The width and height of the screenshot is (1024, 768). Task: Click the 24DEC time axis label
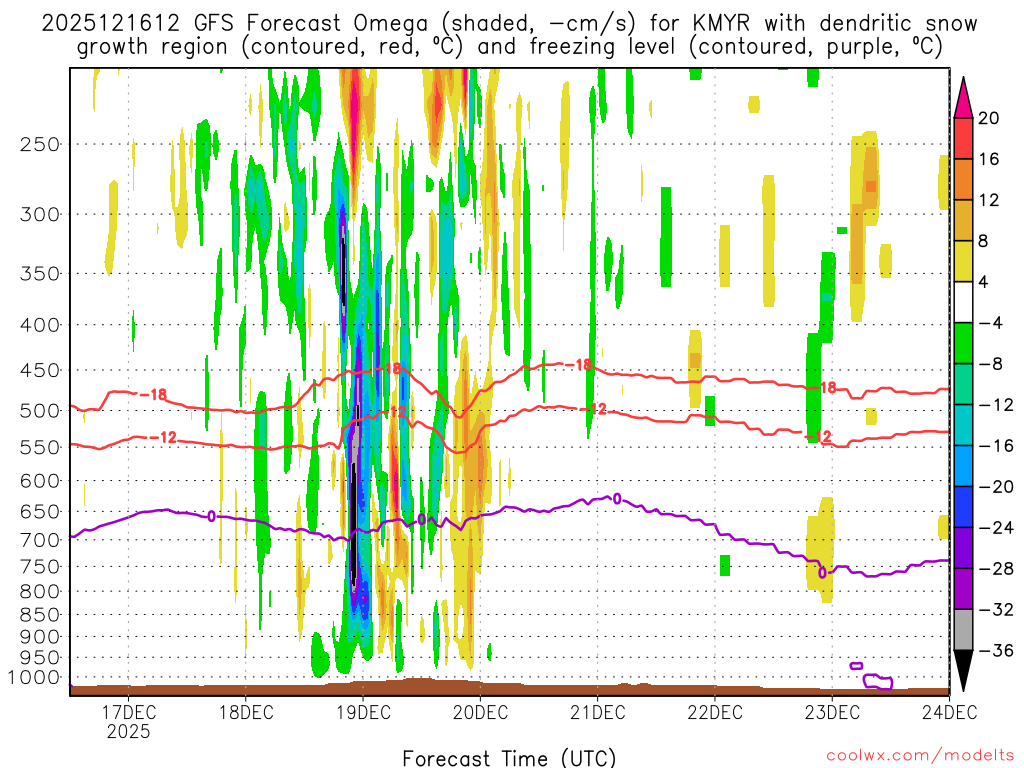click(950, 712)
